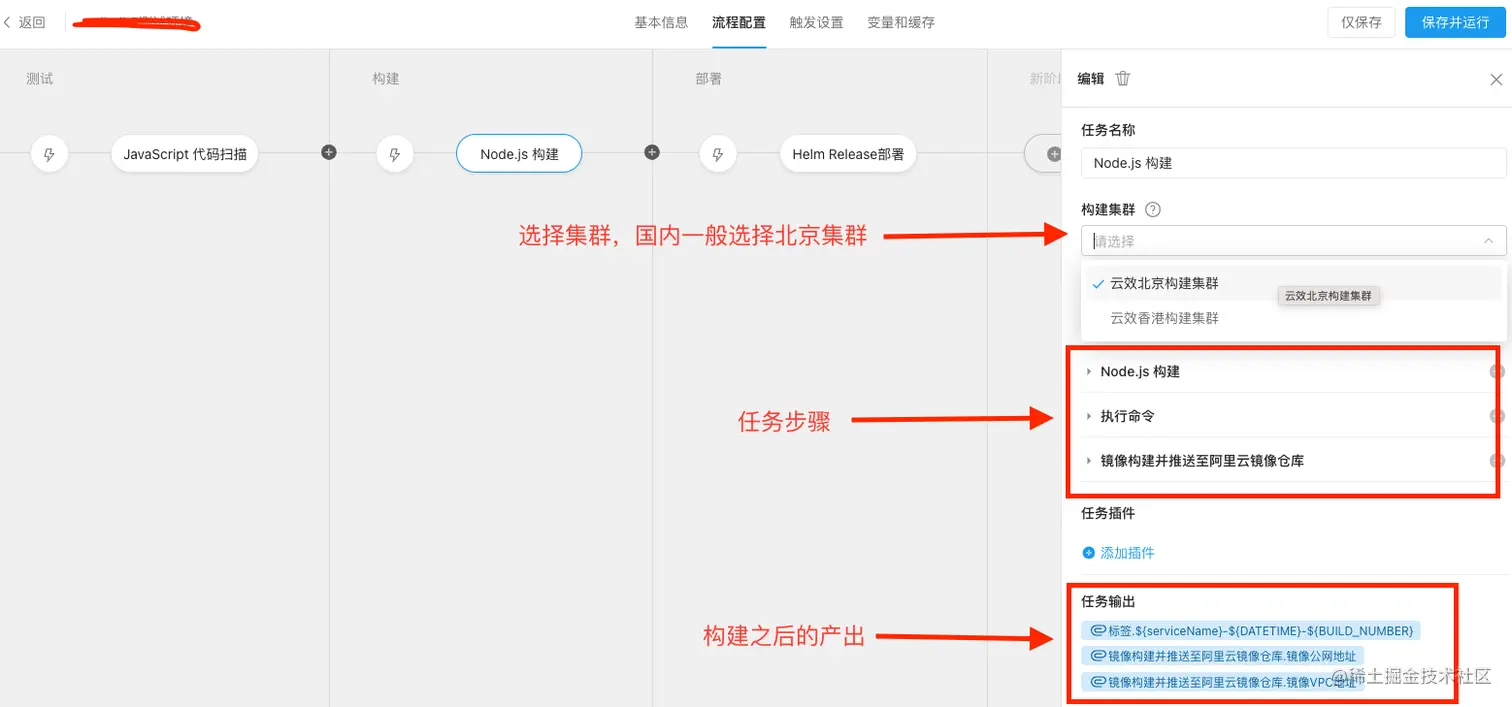This screenshot has height=707, width=1512.
Task: Open the 构建集群 dropdown
Action: (x=1293, y=241)
